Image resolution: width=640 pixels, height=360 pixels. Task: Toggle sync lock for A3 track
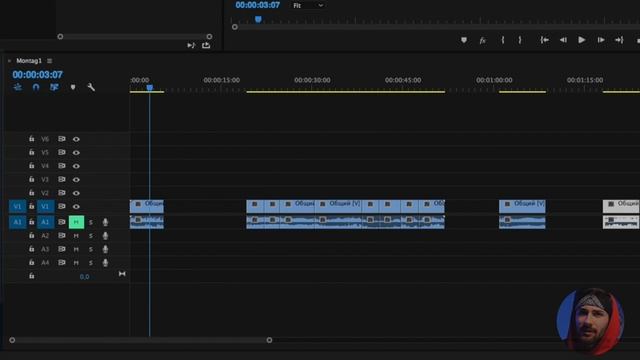pyautogui.click(x=62, y=249)
